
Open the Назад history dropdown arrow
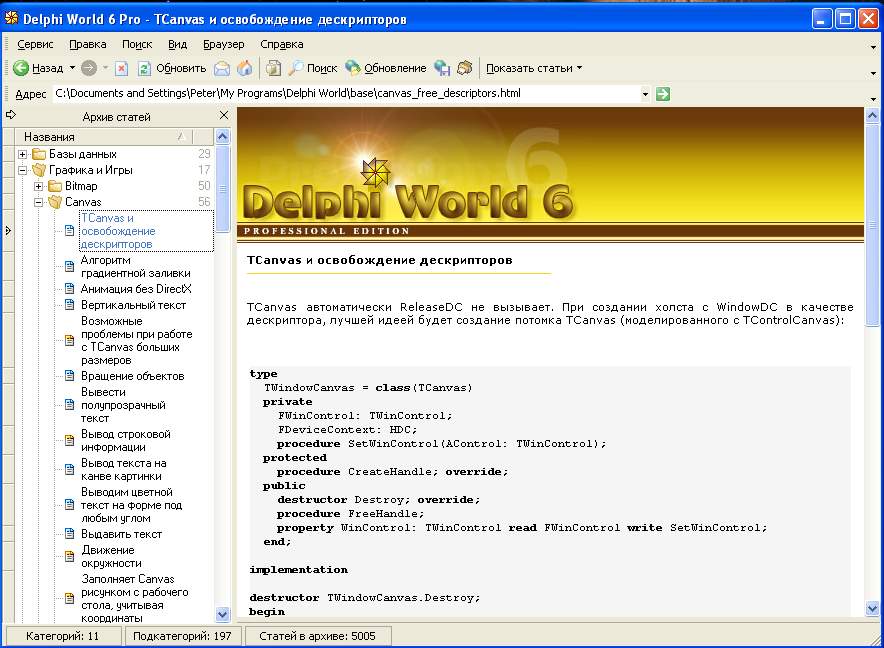[x=72, y=68]
